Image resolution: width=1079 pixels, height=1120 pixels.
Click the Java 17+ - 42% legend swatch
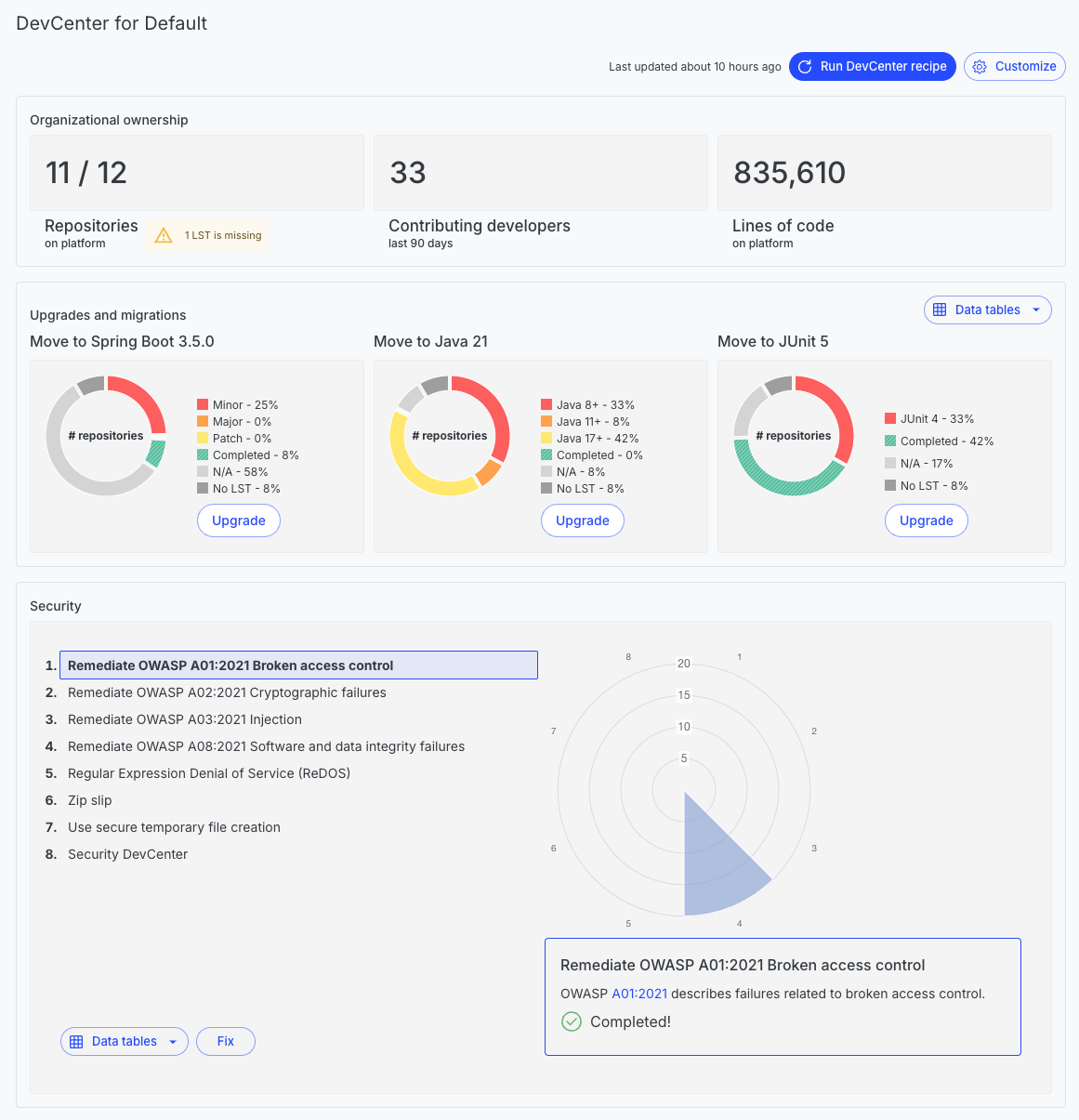[x=546, y=438]
